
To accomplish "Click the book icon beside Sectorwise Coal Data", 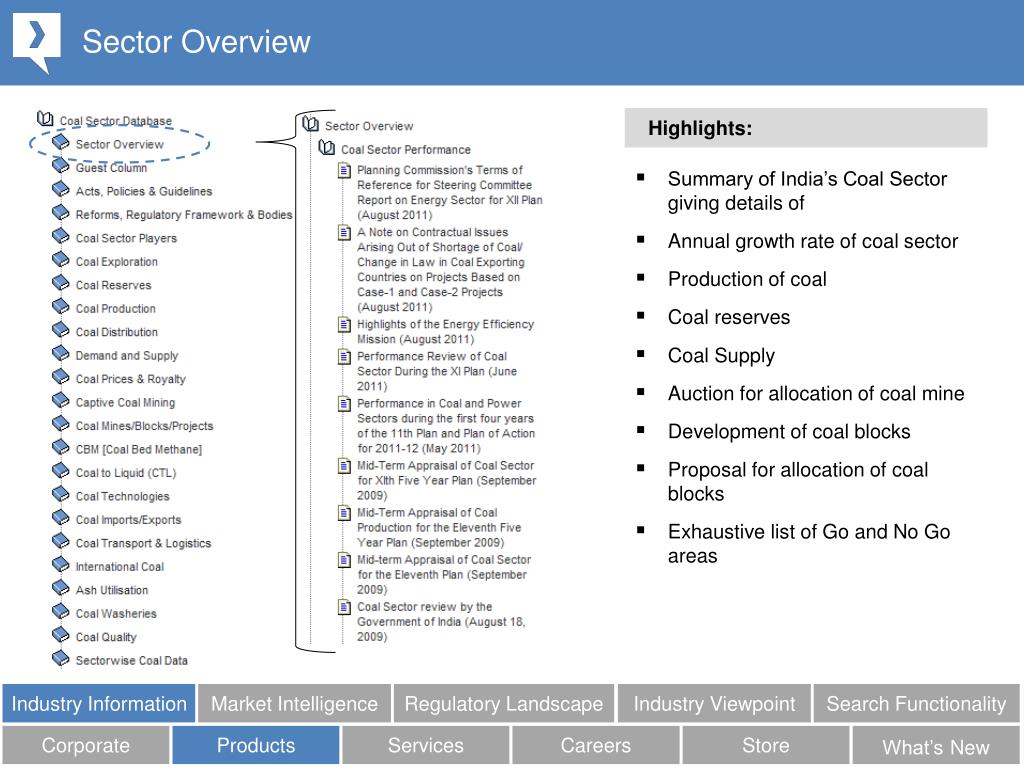I will [x=61, y=659].
